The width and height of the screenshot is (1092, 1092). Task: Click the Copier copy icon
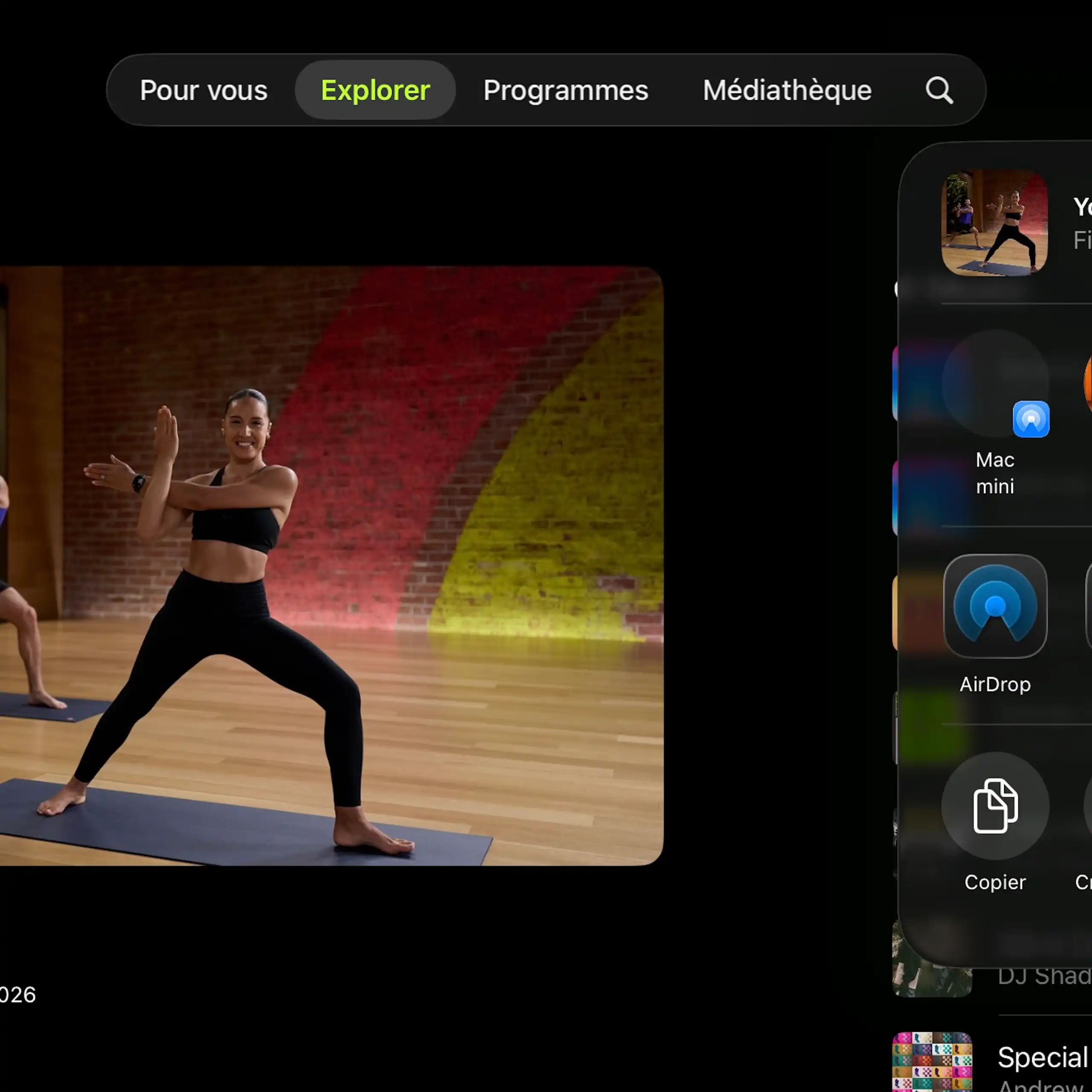995,805
